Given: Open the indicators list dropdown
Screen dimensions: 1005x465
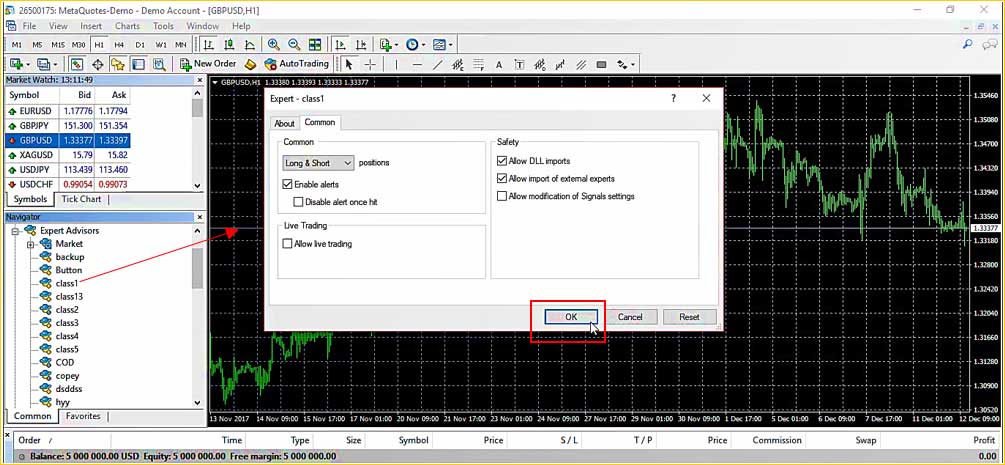Looking at the screenshot, I should tap(388, 45).
